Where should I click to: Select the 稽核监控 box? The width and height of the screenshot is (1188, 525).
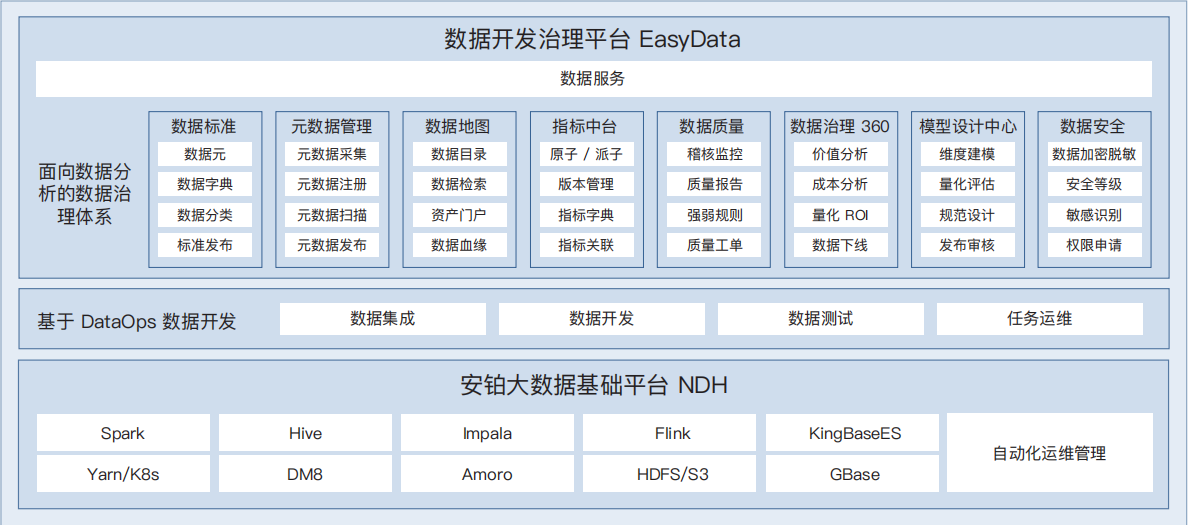tap(714, 155)
